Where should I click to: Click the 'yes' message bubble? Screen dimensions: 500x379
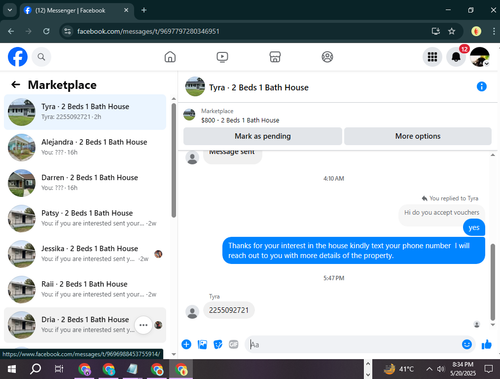pyautogui.click(x=474, y=228)
